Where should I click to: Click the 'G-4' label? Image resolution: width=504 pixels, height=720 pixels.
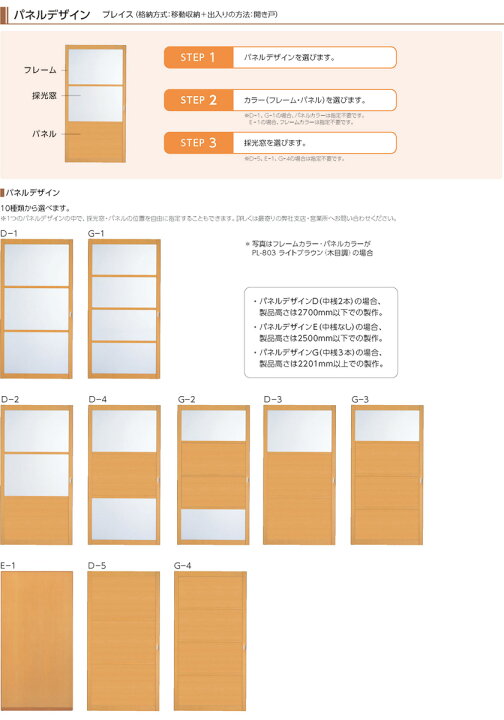(x=183, y=566)
